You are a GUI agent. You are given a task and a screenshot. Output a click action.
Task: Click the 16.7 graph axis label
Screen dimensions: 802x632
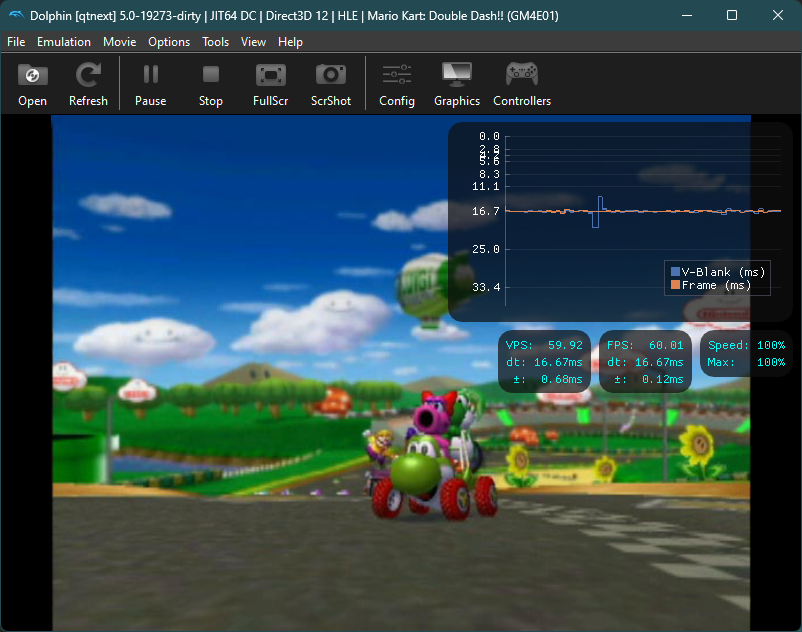[x=485, y=211]
